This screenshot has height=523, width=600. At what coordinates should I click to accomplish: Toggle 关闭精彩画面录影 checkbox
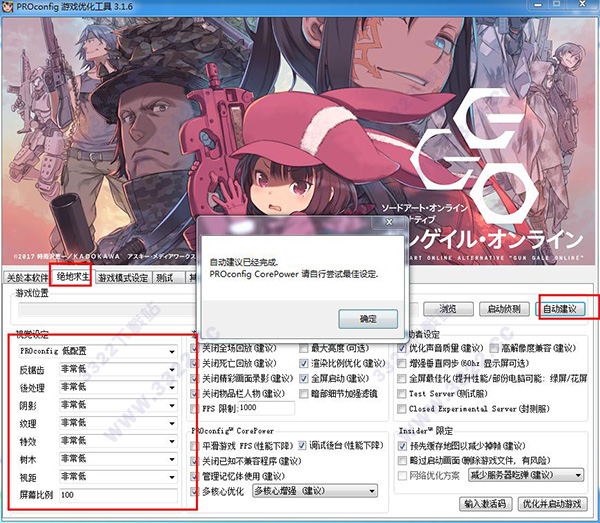194,379
